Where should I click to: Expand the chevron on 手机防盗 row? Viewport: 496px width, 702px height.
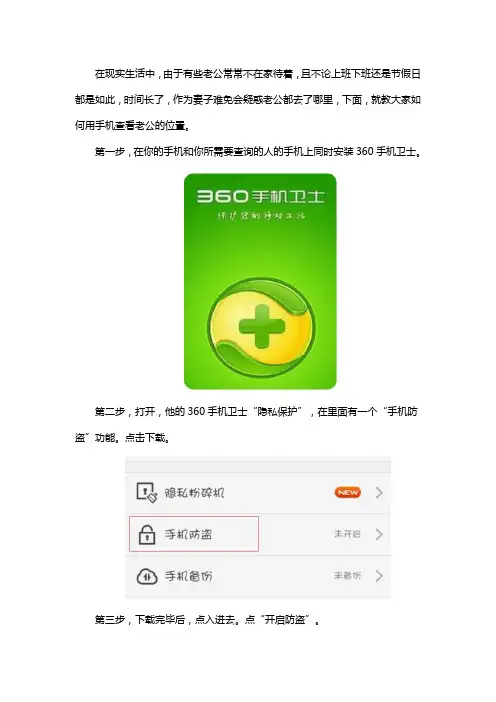pyautogui.click(x=379, y=534)
